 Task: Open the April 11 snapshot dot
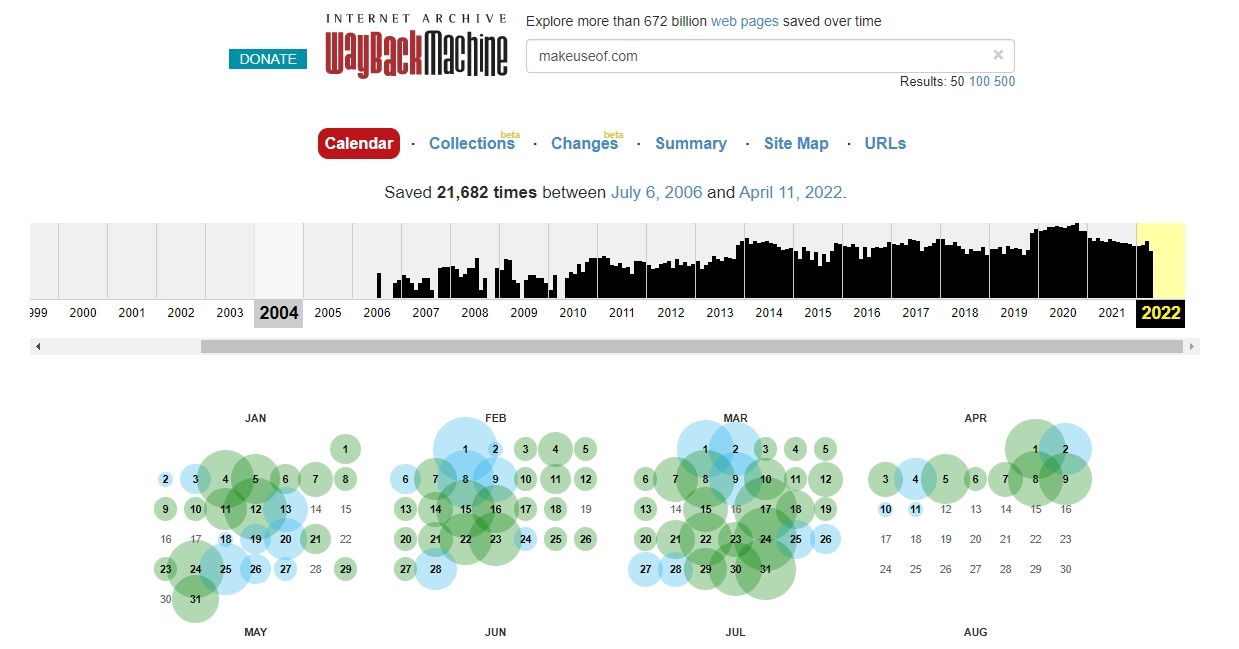(915, 509)
